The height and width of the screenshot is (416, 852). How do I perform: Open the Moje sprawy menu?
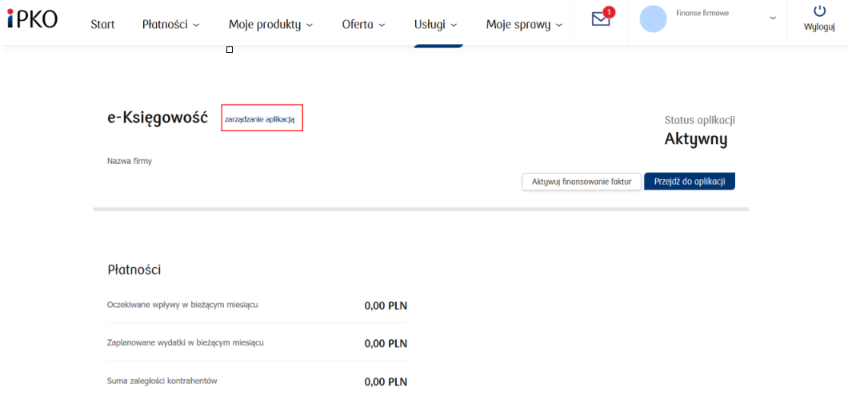click(524, 24)
